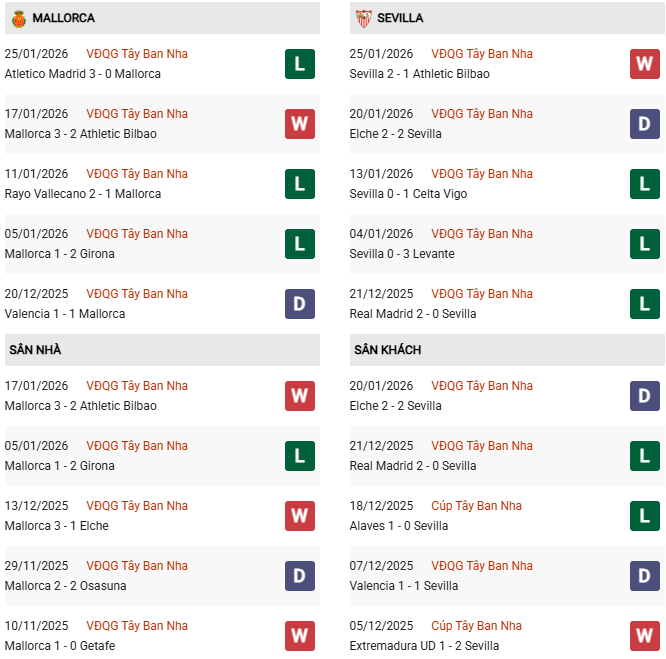This screenshot has width=666, height=659.
Task: Click the L badge for Atletico Madrid 3-0 Mallorca
Action: point(299,64)
